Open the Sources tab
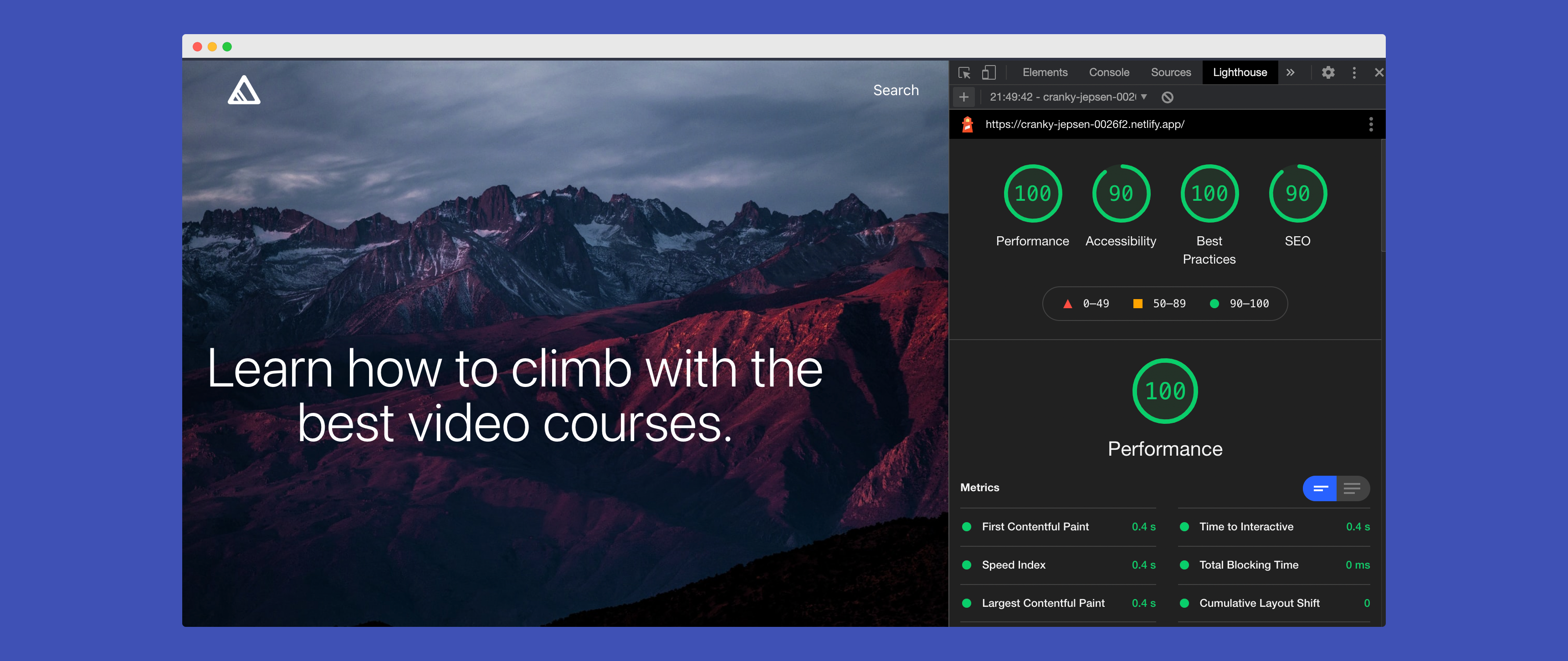1568x661 pixels. click(x=1170, y=73)
